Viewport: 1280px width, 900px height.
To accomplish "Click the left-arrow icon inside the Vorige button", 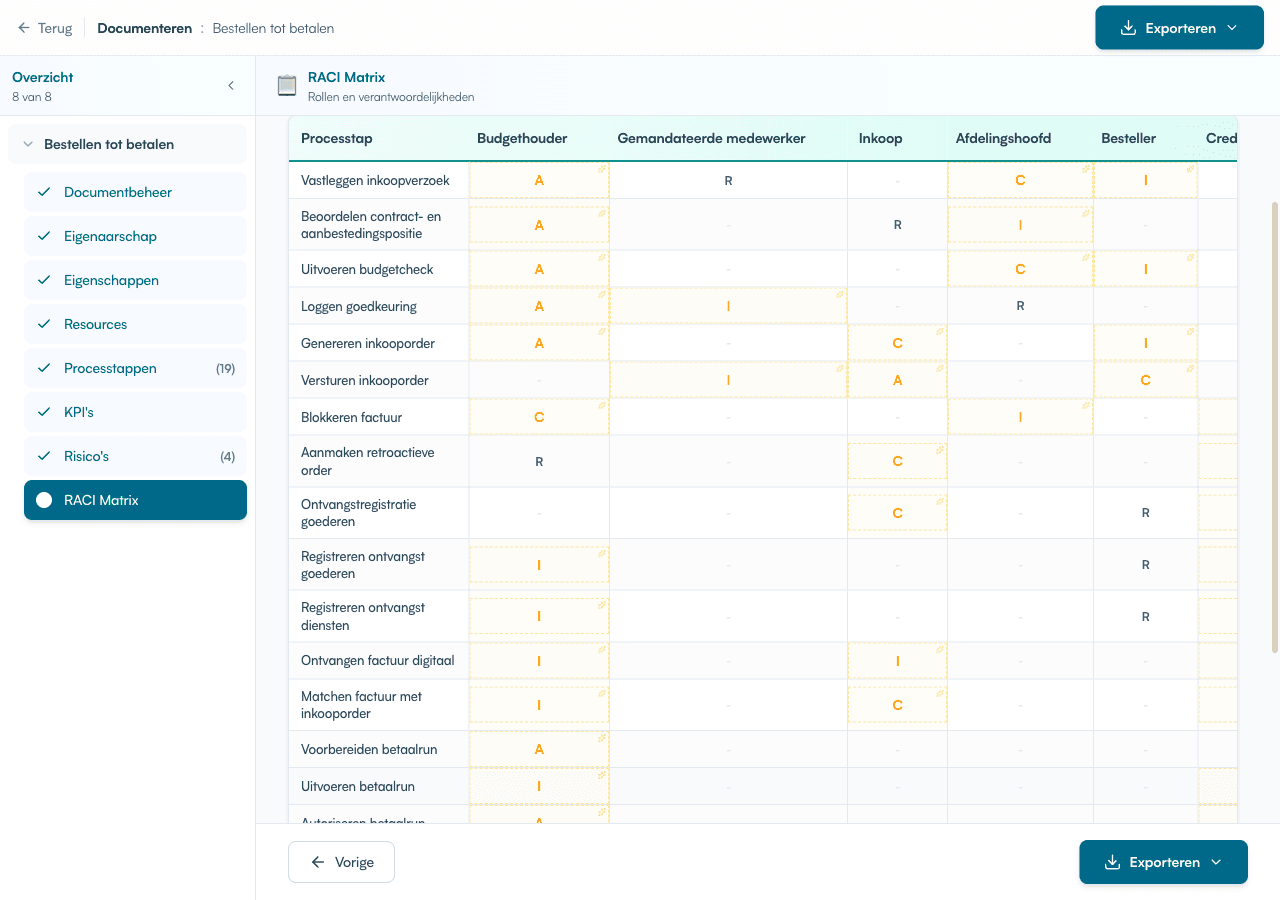I will [x=317, y=862].
